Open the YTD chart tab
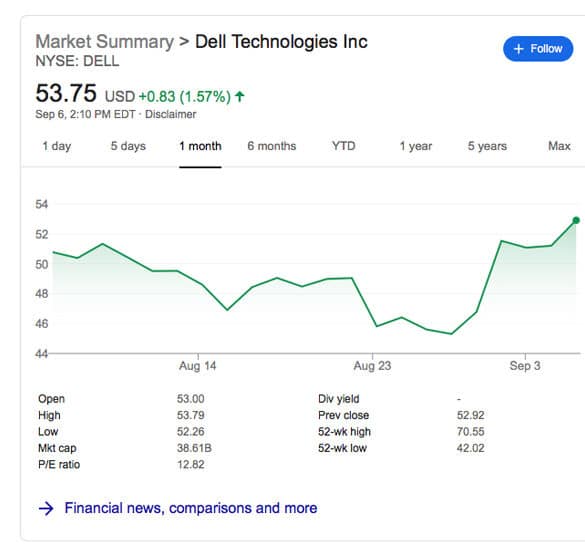The image size is (585, 550). (x=344, y=146)
